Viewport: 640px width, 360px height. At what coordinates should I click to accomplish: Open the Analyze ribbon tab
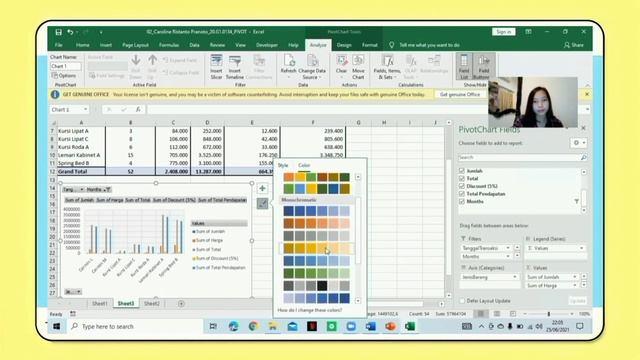point(318,45)
